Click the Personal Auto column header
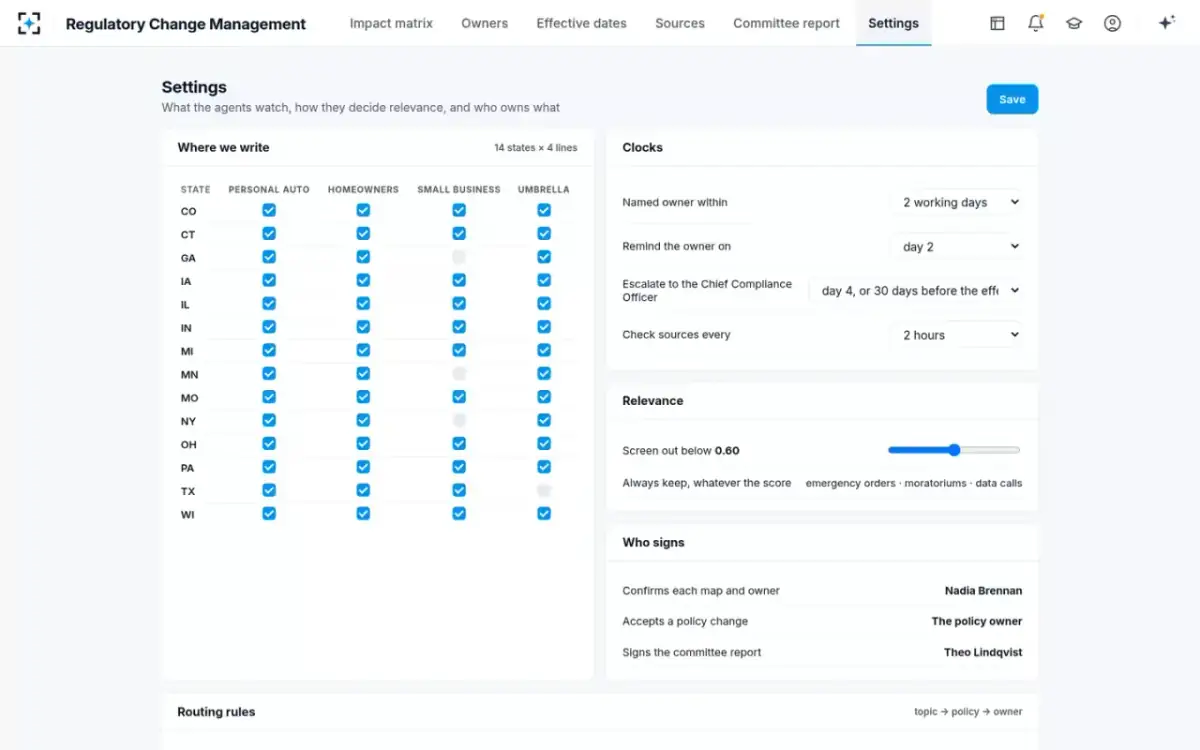 [x=269, y=189]
